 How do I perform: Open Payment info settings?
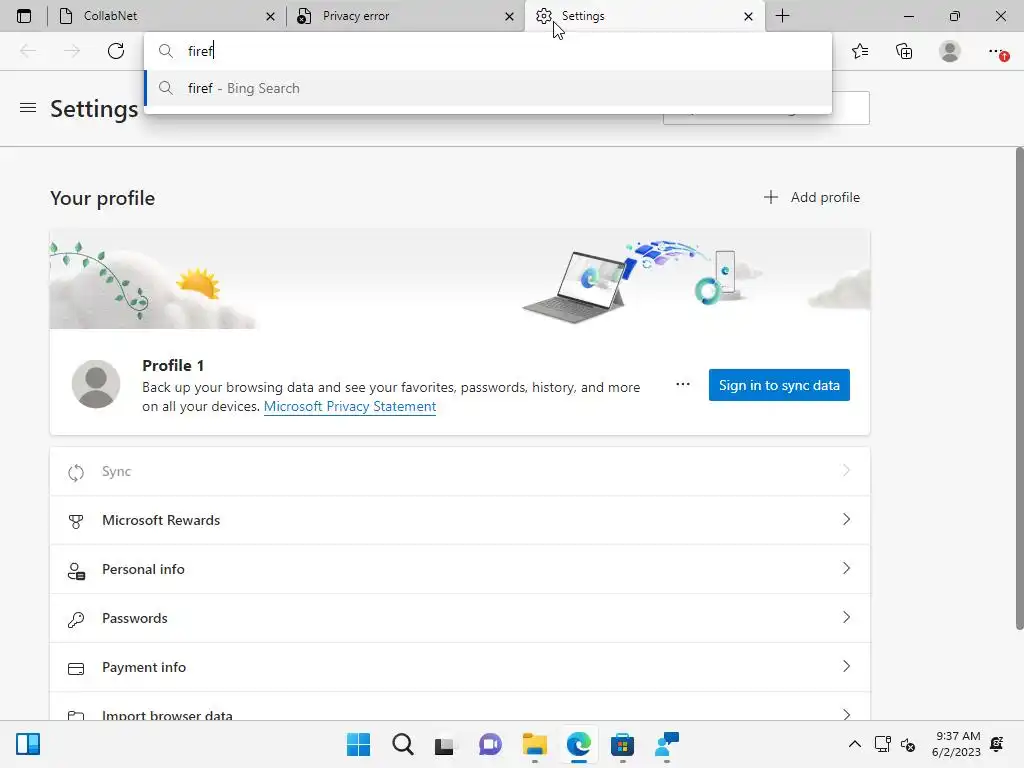[460, 667]
